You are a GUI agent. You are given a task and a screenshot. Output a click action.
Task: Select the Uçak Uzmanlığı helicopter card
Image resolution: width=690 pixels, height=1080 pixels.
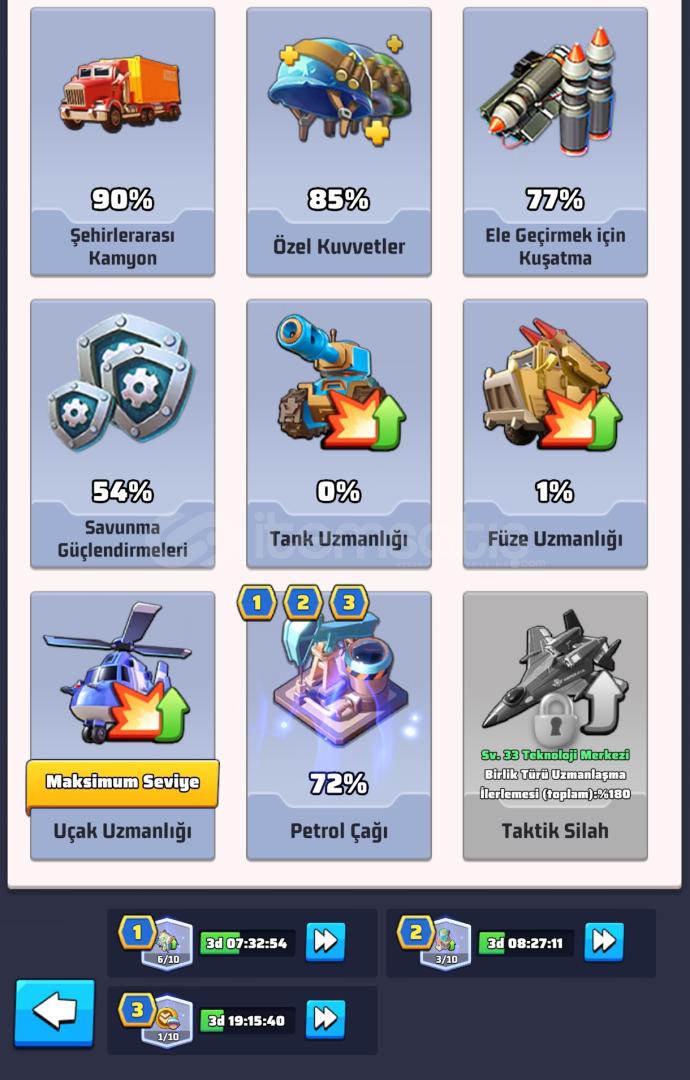(x=123, y=726)
